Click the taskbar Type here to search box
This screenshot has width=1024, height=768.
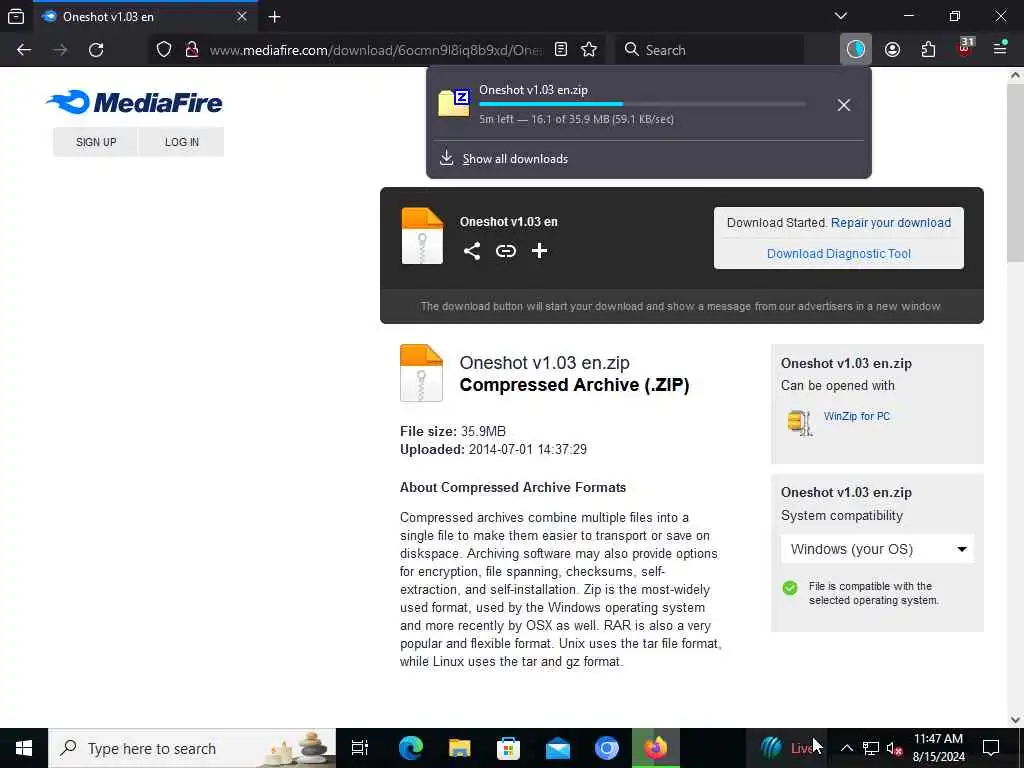click(x=192, y=748)
